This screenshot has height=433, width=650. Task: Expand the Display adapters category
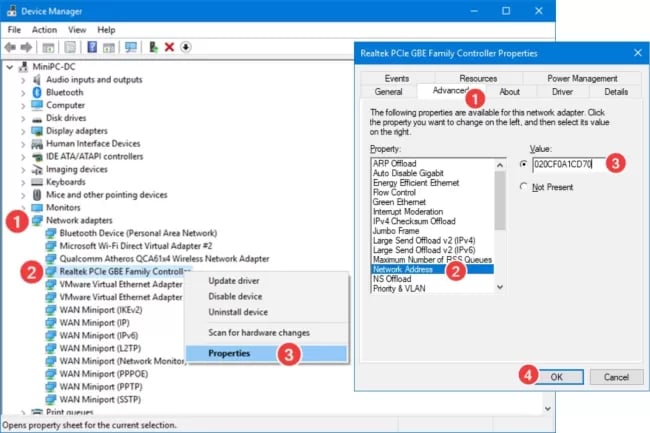point(23,131)
